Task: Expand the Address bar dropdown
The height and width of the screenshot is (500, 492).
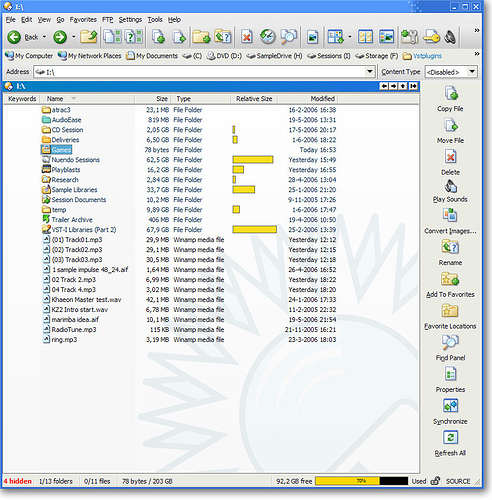Action: (370, 72)
